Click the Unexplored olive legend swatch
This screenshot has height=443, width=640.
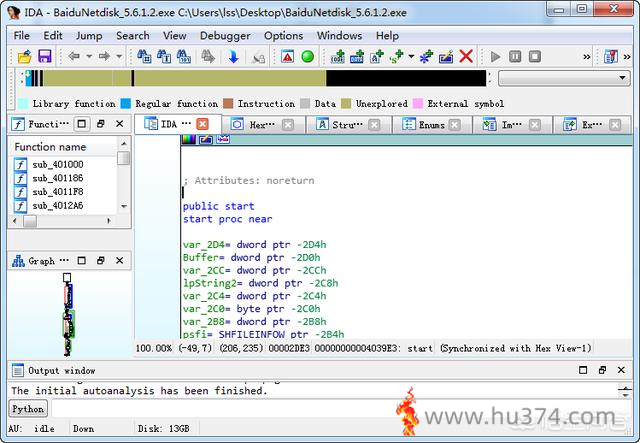point(346,104)
